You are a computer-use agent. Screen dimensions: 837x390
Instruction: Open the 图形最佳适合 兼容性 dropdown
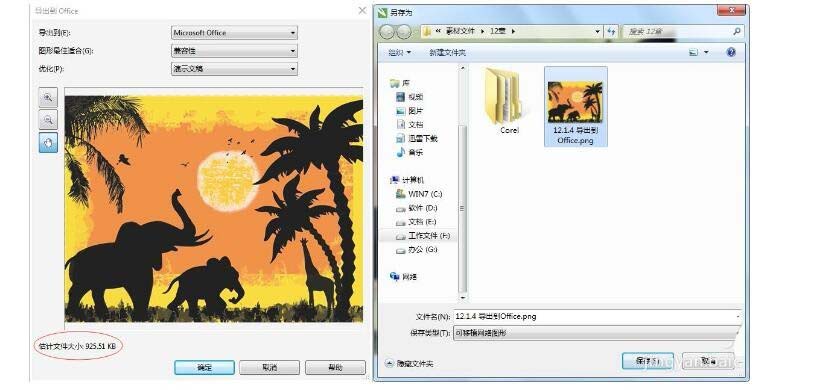(x=234, y=51)
